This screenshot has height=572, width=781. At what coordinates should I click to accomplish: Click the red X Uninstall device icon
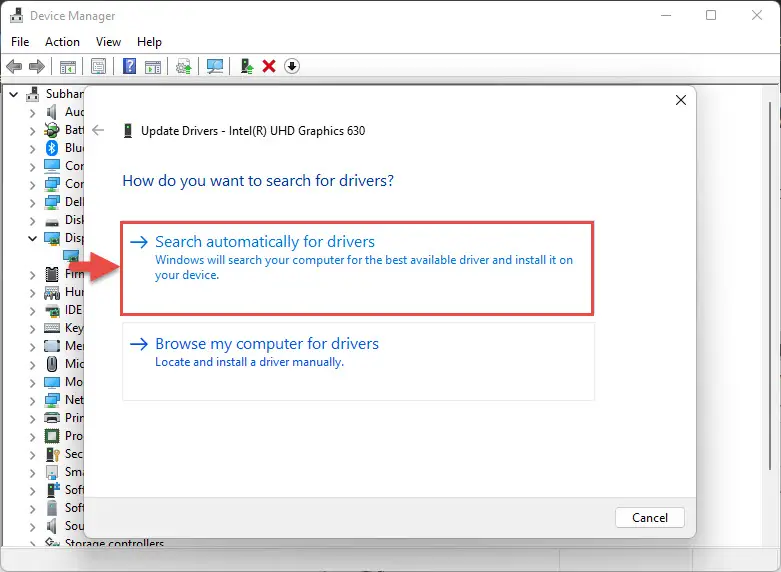(x=268, y=66)
